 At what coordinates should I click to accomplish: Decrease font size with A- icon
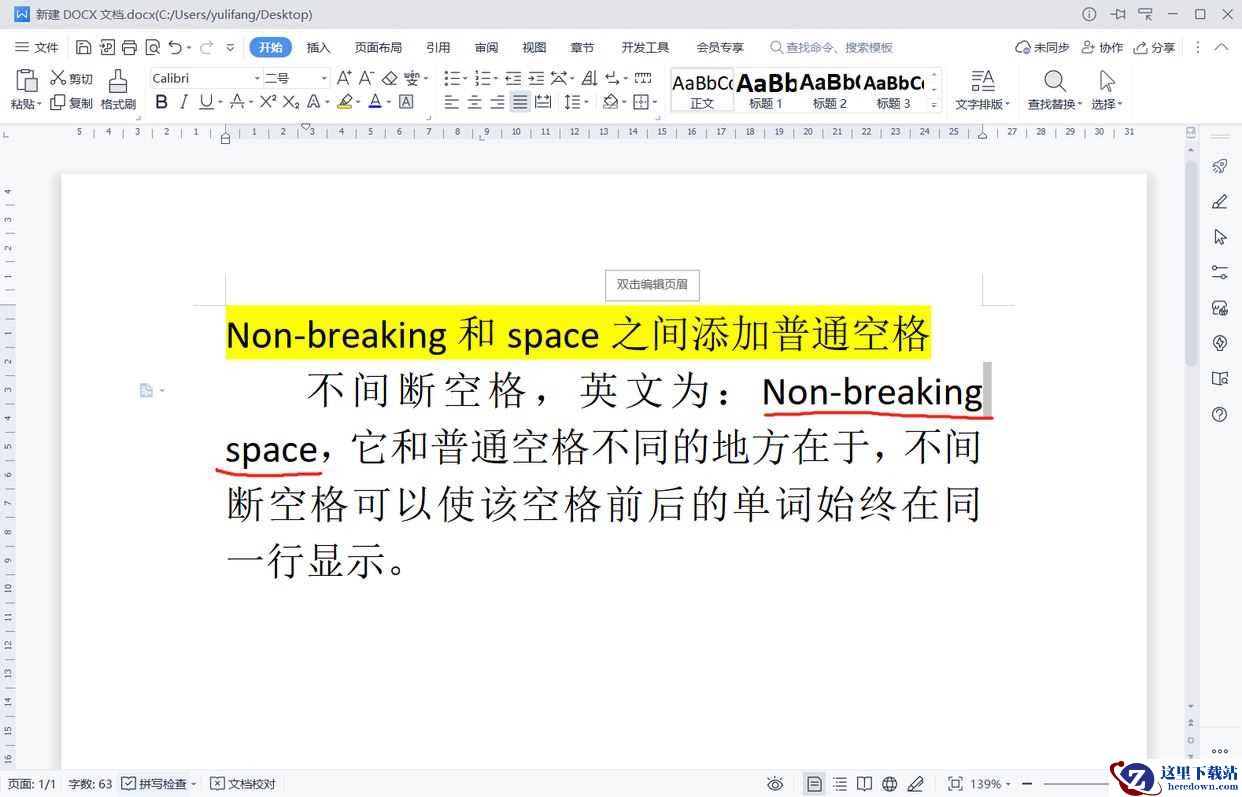point(367,78)
